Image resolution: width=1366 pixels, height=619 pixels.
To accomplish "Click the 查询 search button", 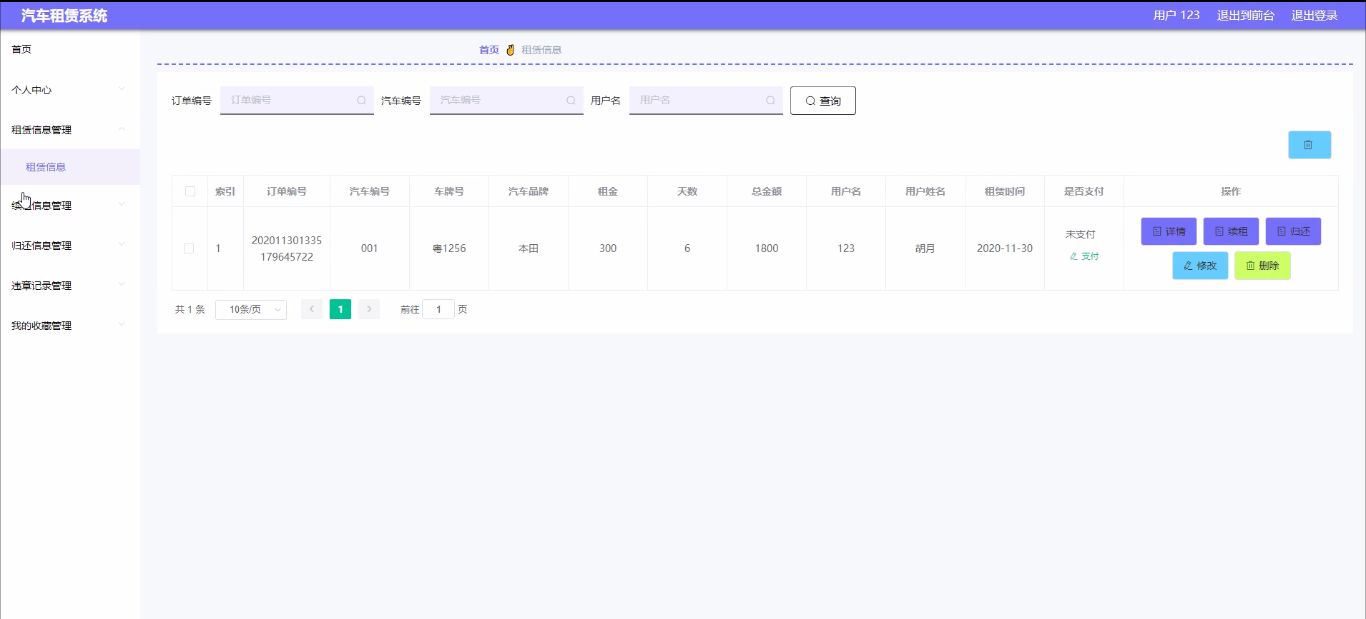I will [822, 101].
